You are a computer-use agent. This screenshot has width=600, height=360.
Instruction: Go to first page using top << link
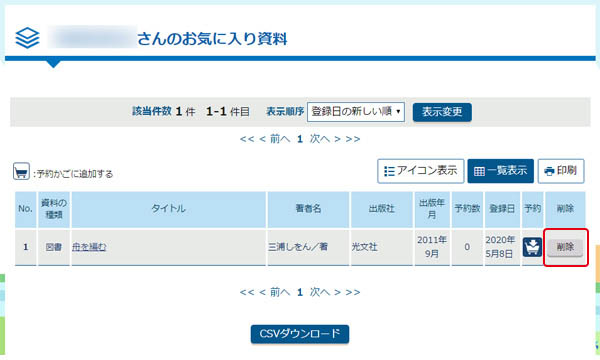coord(247,139)
